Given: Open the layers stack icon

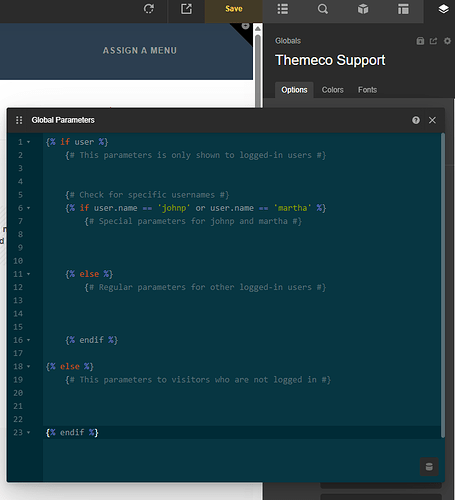Looking at the screenshot, I should [x=443, y=9].
